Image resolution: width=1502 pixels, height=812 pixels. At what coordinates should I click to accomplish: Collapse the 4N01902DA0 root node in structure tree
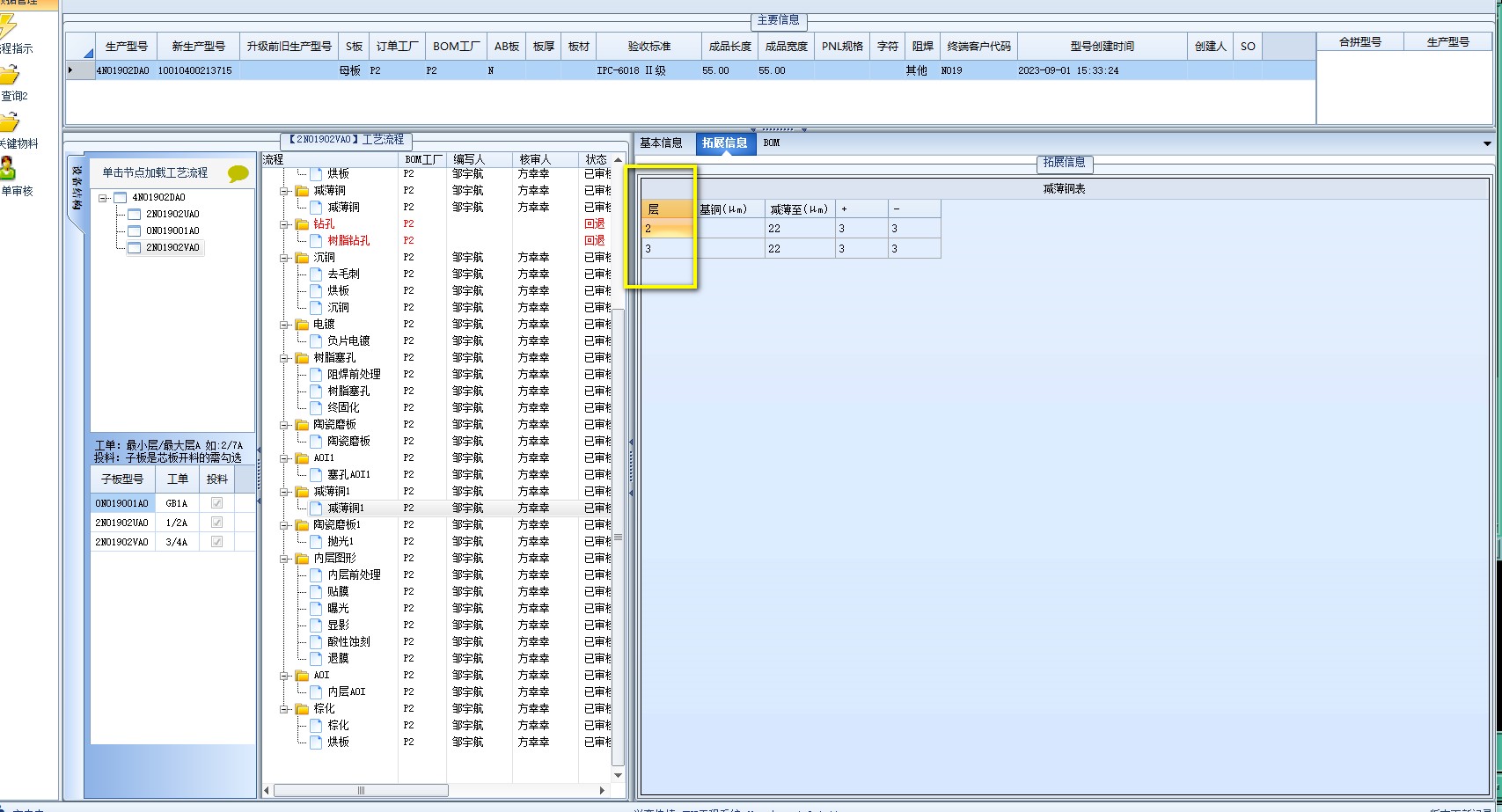[x=104, y=198]
